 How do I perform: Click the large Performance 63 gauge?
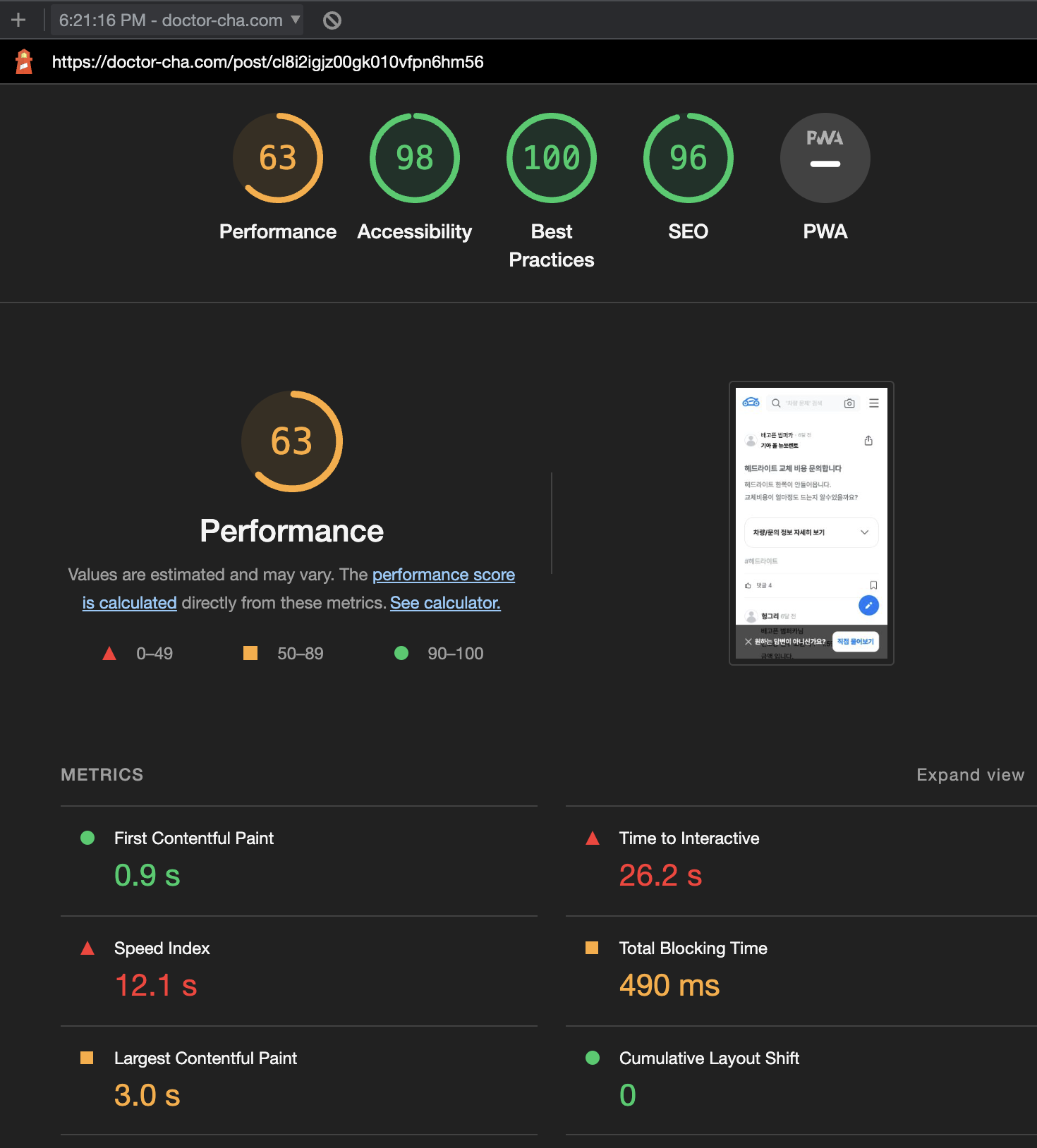point(292,441)
